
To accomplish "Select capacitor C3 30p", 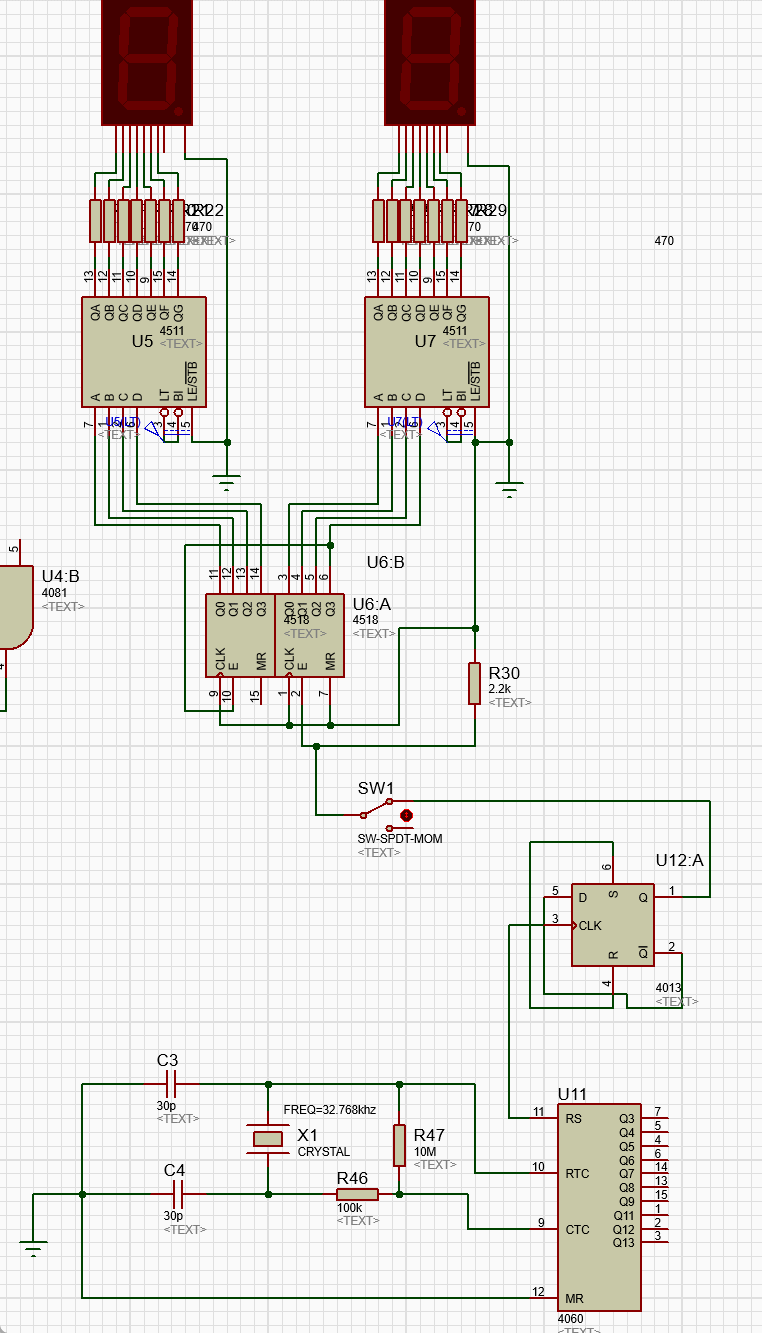I will (x=169, y=1083).
